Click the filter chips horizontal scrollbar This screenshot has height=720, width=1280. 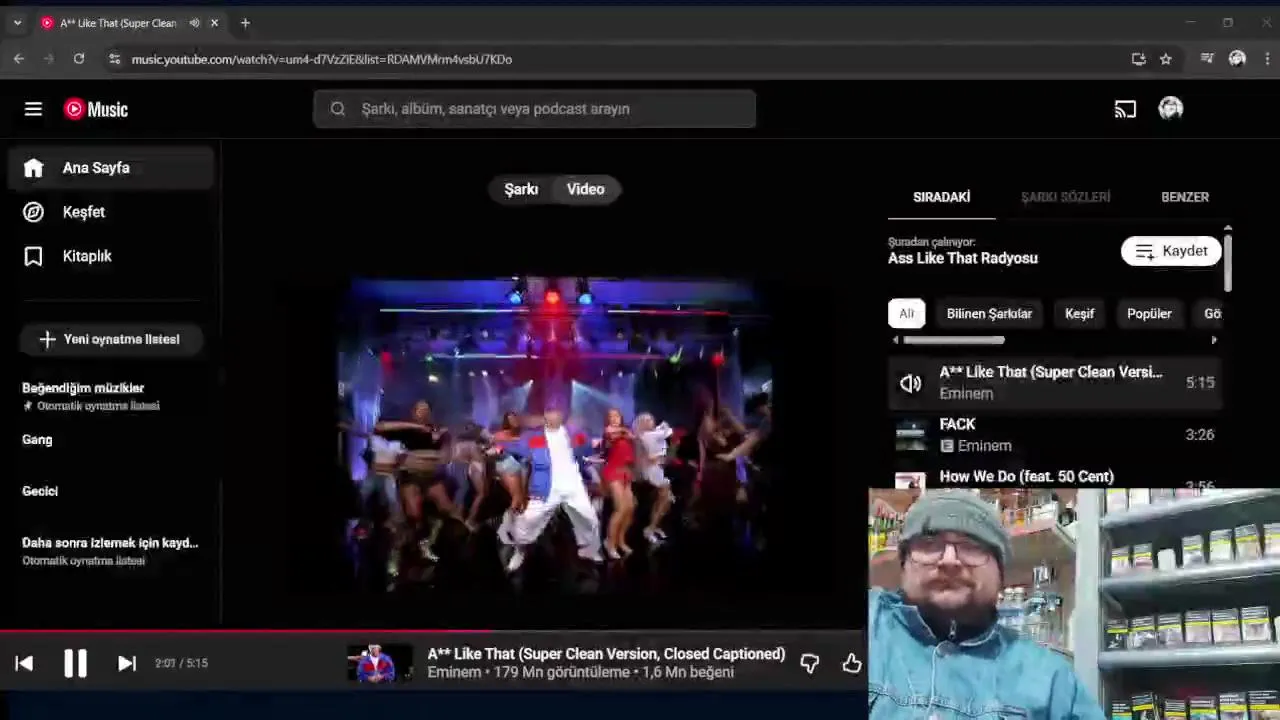pyautogui.click(x=954, y=340)
